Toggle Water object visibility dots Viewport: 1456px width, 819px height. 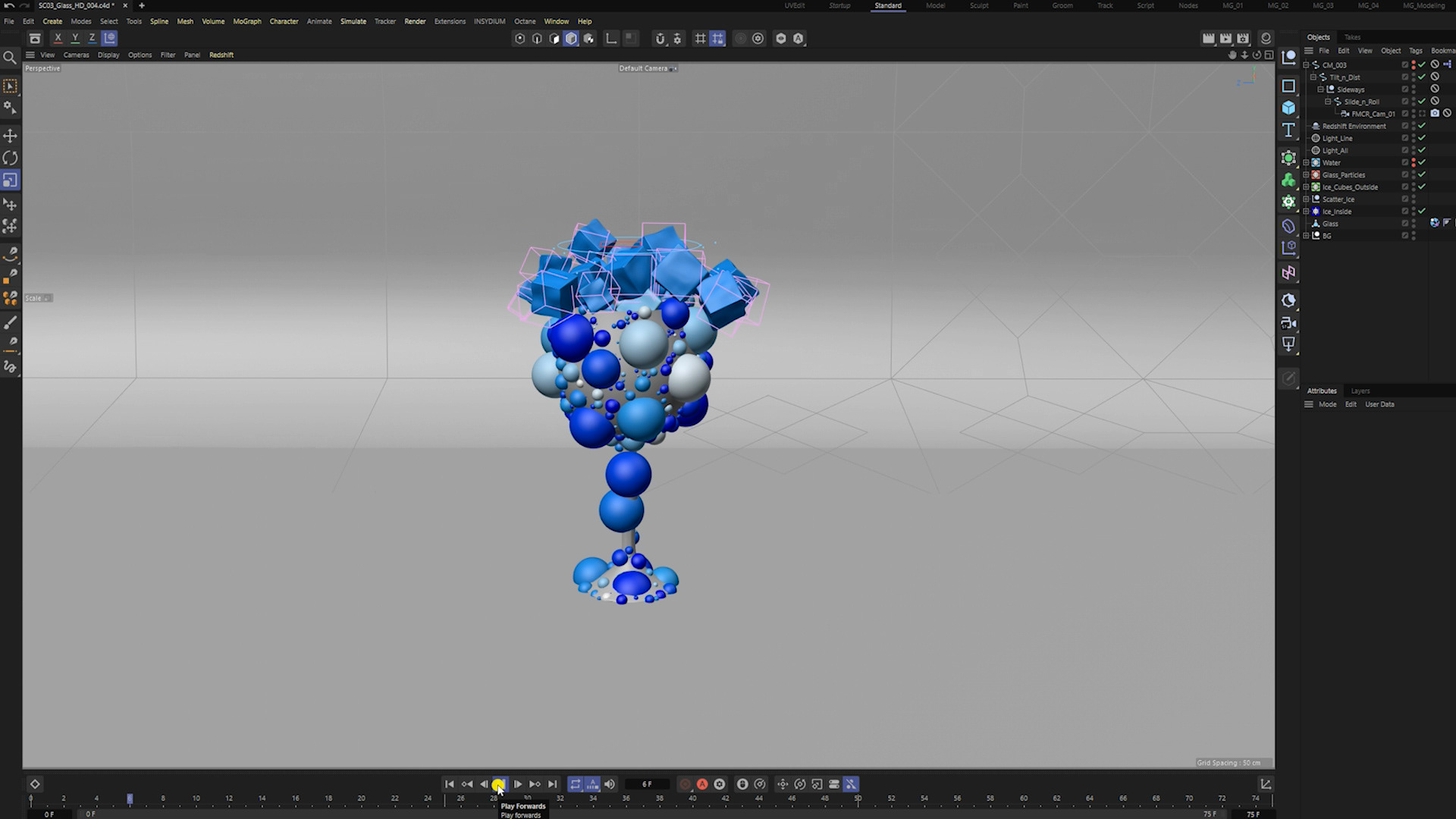coord(1414,162)
